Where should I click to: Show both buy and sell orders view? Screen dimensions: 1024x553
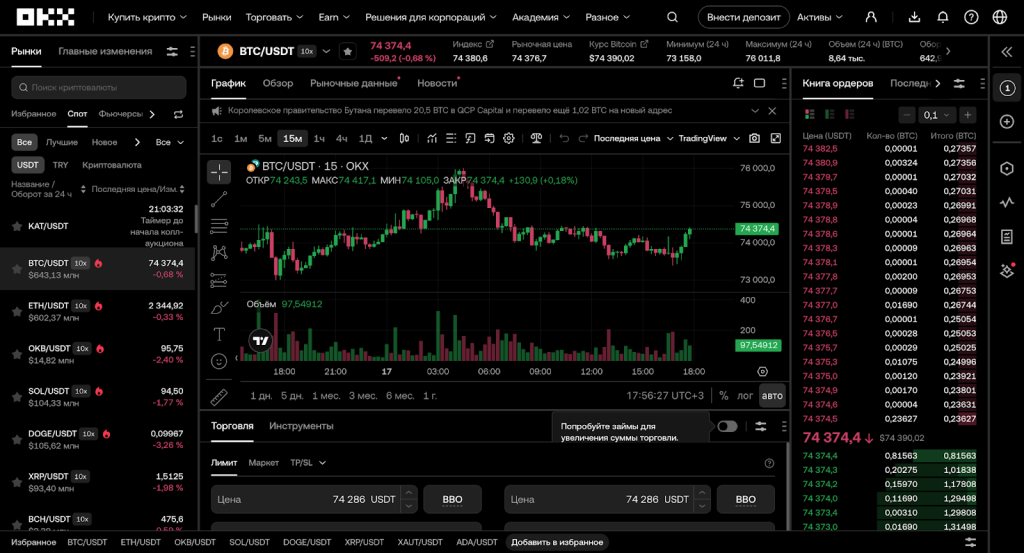[810, 114]
